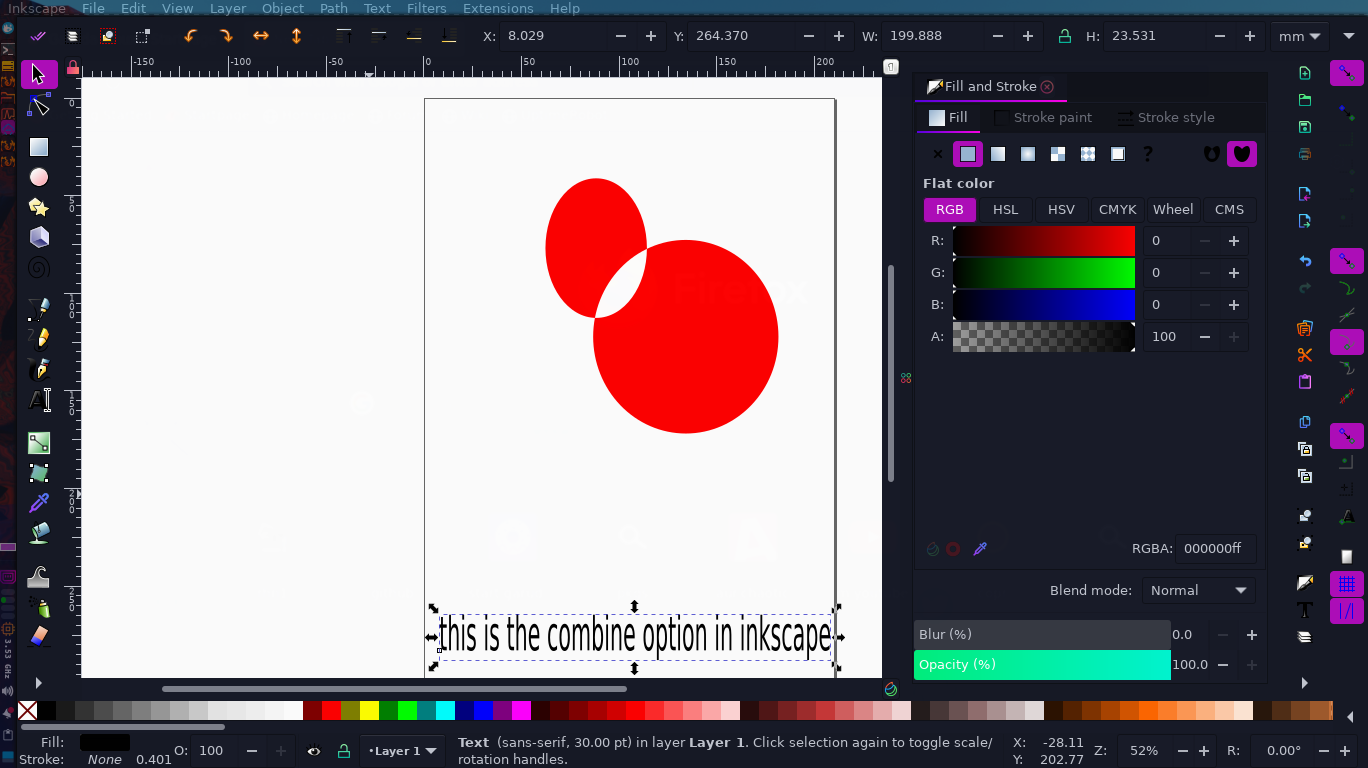The image size is (1368, 768).
Task: Select the Star and polygon tool
Action: (39, 207)
